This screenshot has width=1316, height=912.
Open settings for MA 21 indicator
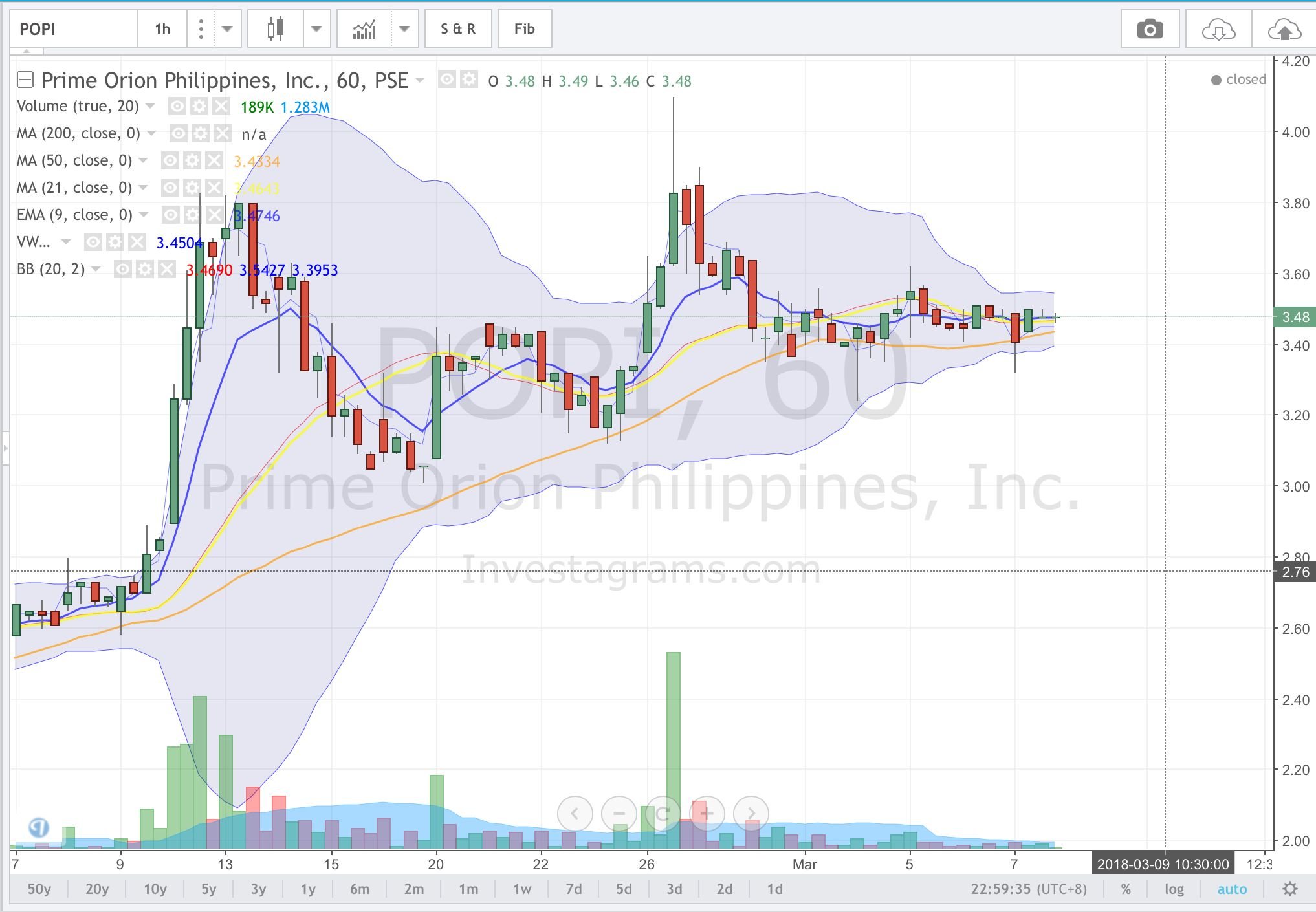(192, 188)
